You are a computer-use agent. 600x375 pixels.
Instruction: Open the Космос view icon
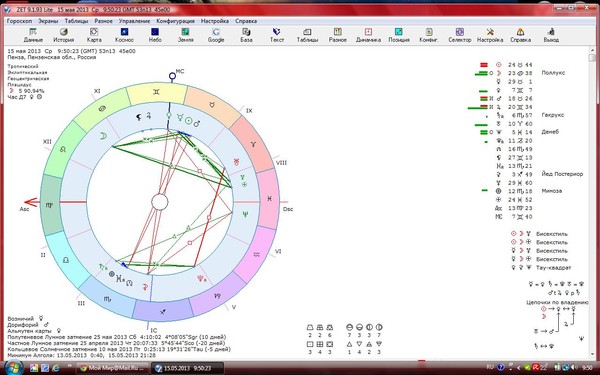(x=124, y=35)
